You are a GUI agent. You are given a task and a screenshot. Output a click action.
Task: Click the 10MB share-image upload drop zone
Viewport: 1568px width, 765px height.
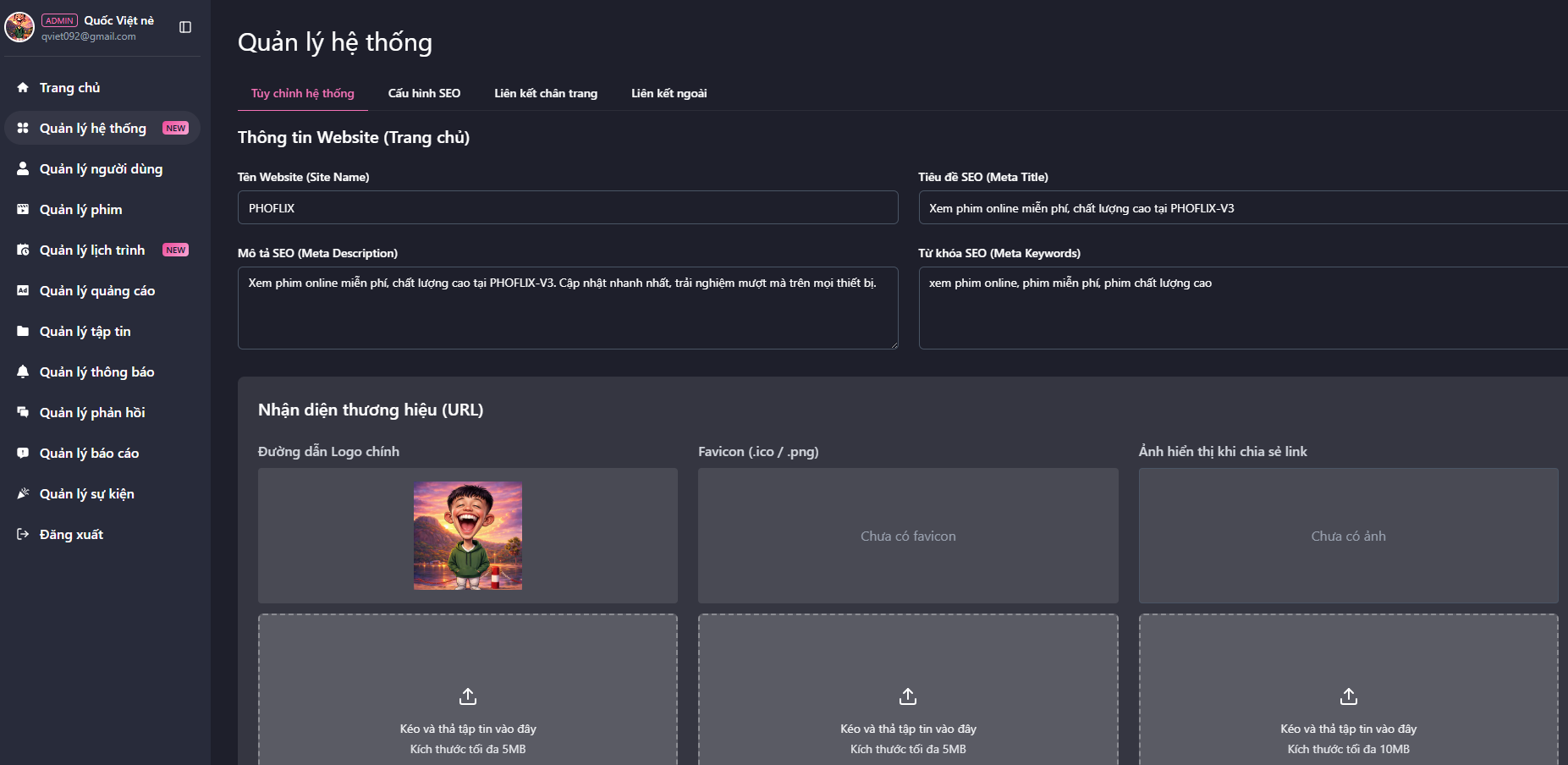[x=1349, y=690]
